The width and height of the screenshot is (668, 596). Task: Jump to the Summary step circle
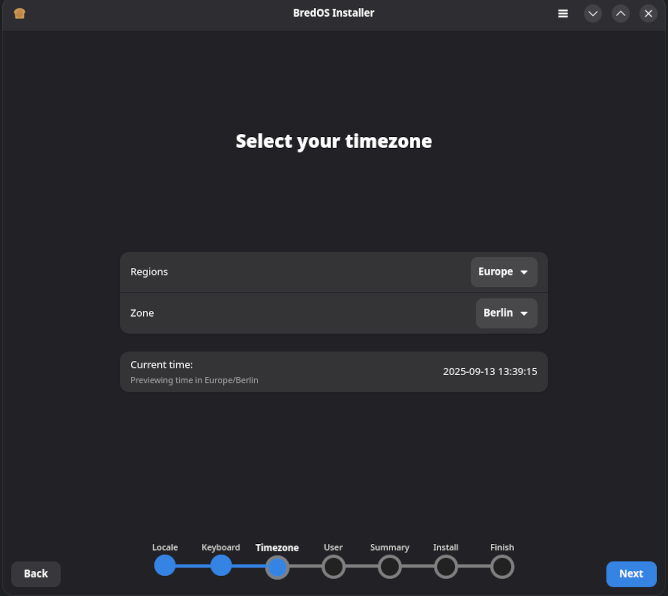tap(390, 567)
